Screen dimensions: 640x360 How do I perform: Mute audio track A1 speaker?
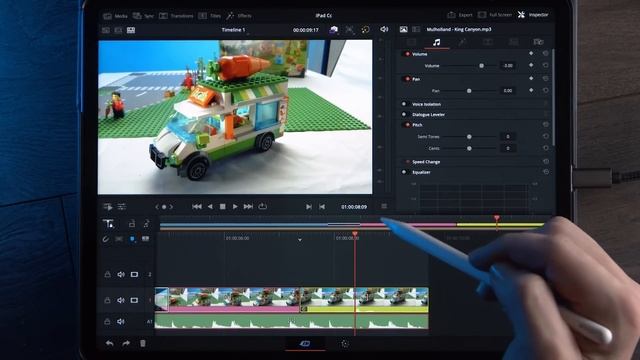[x=121, y=322]
